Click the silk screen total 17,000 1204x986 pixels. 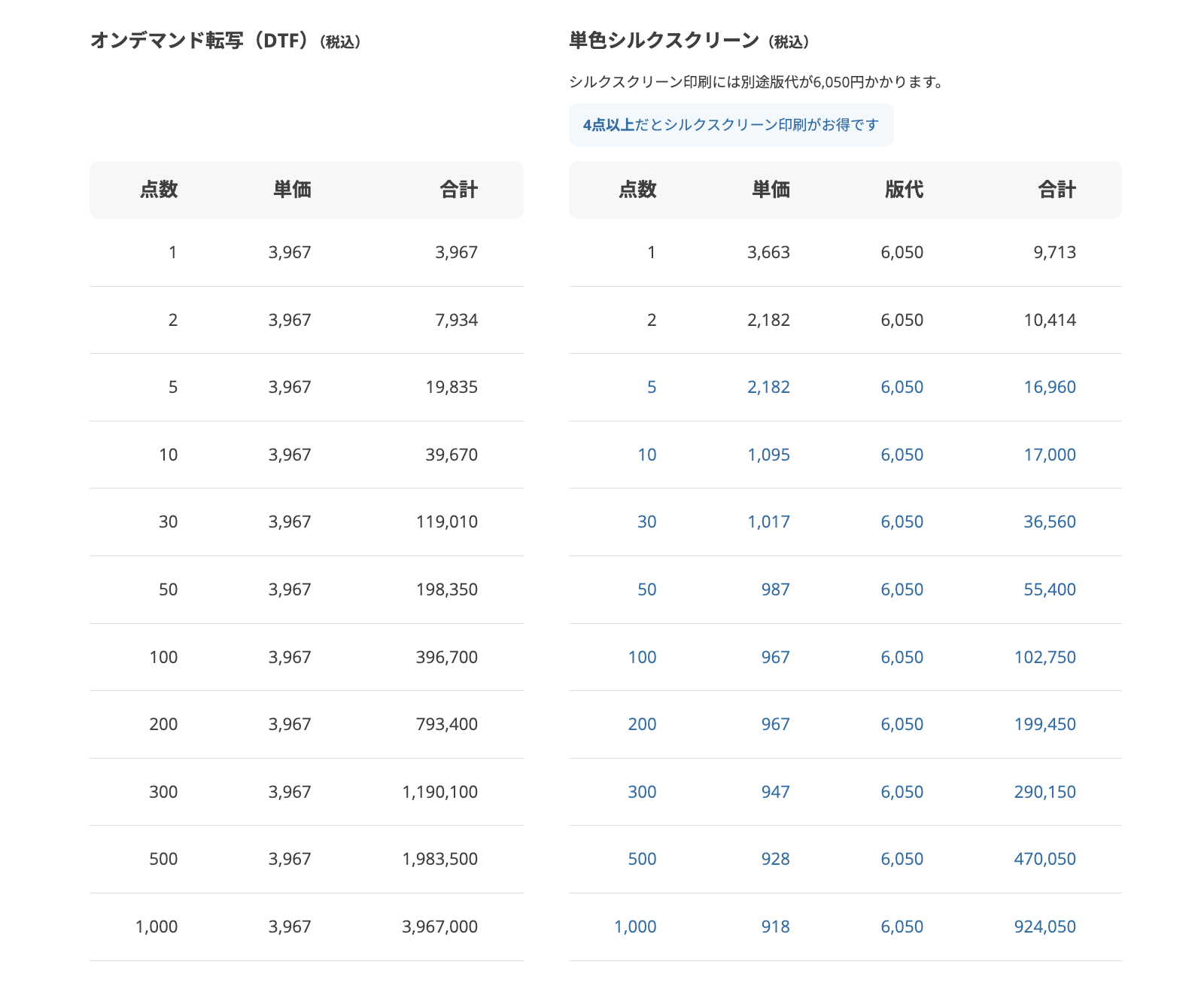coord(1050,455)
